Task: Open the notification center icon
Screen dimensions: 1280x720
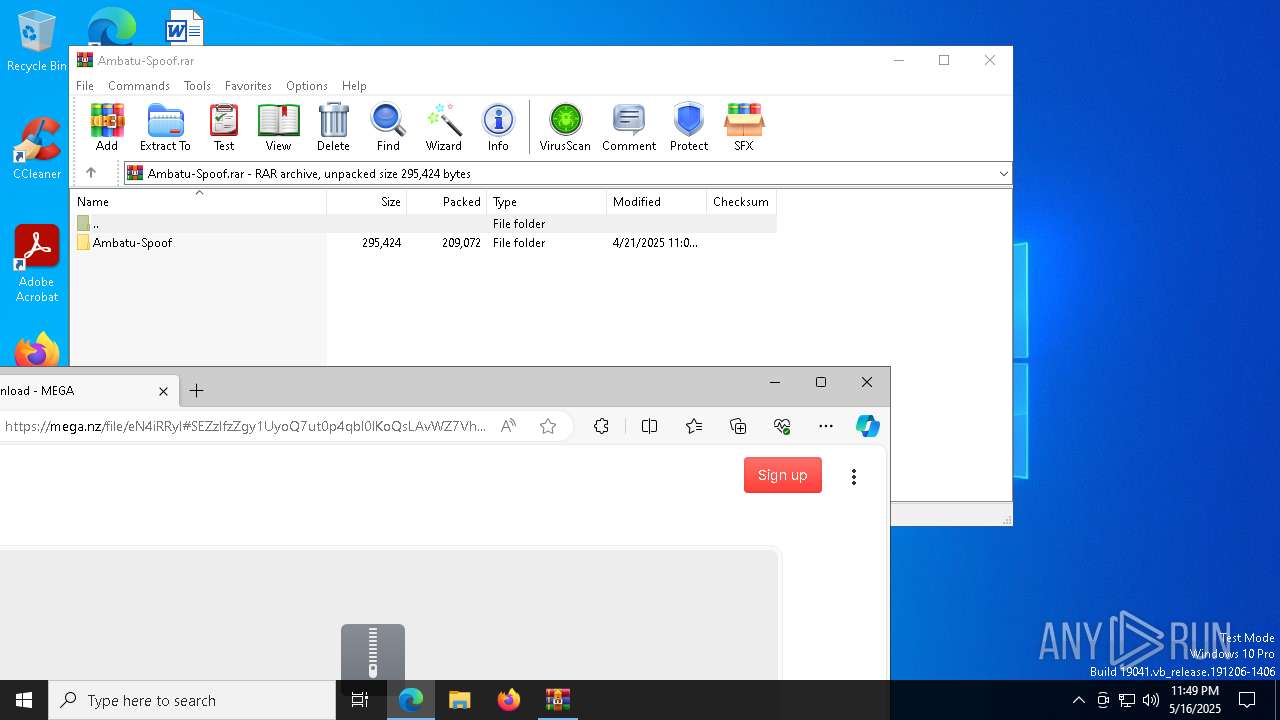Action: pyautogui.click(x=1247, y=700)
